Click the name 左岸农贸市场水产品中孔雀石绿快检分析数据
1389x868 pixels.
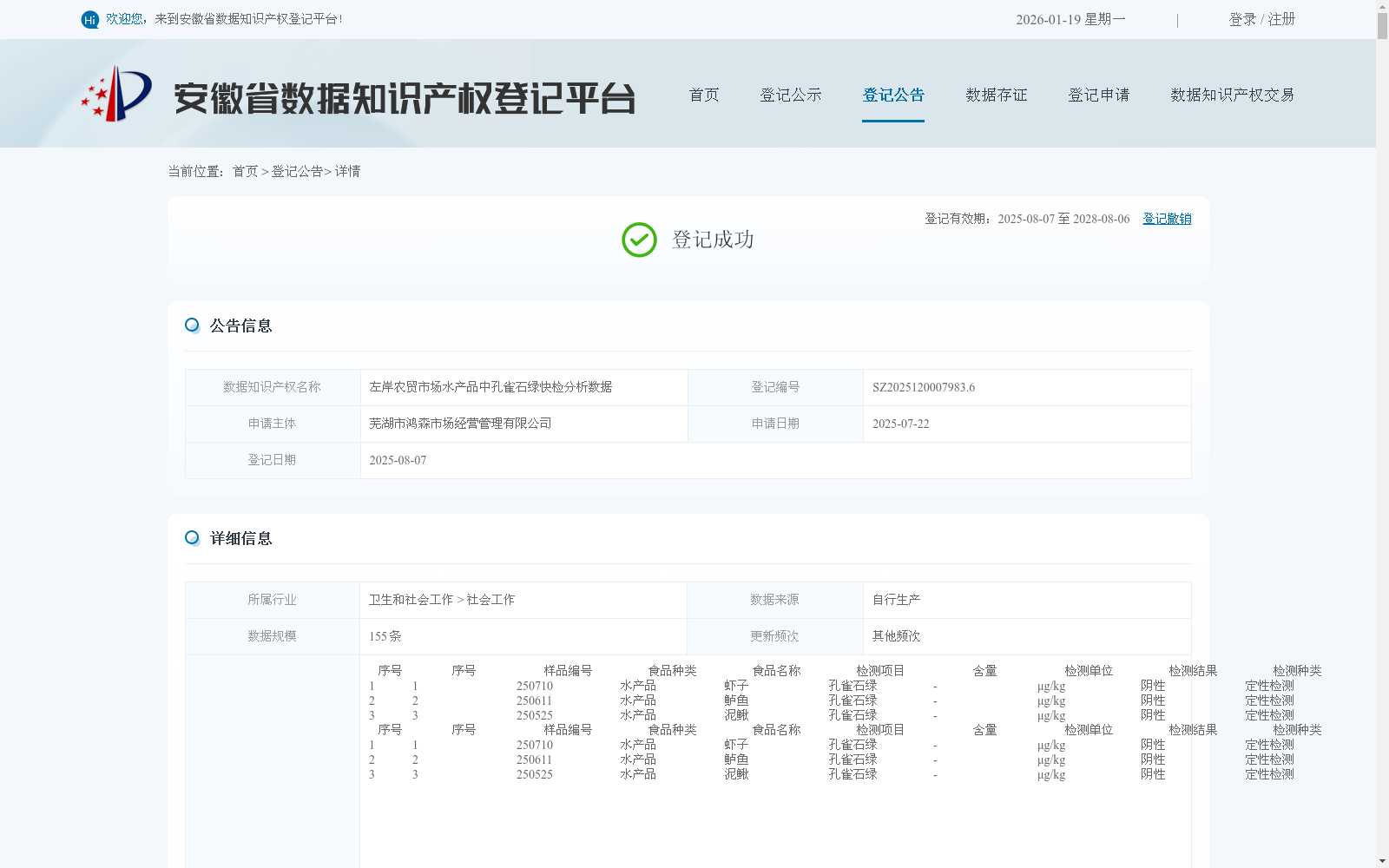point(490,387)
